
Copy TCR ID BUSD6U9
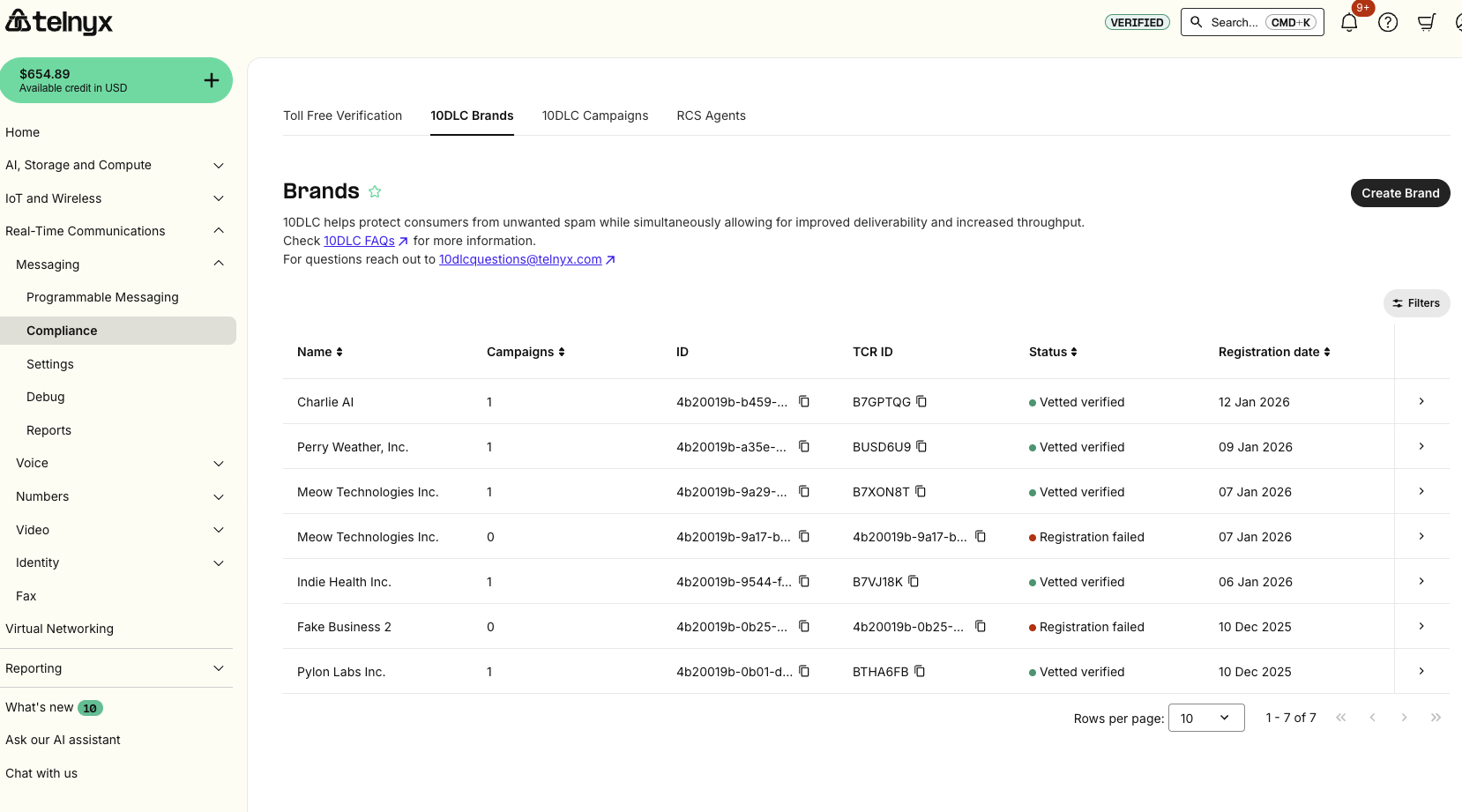(921, 446)
